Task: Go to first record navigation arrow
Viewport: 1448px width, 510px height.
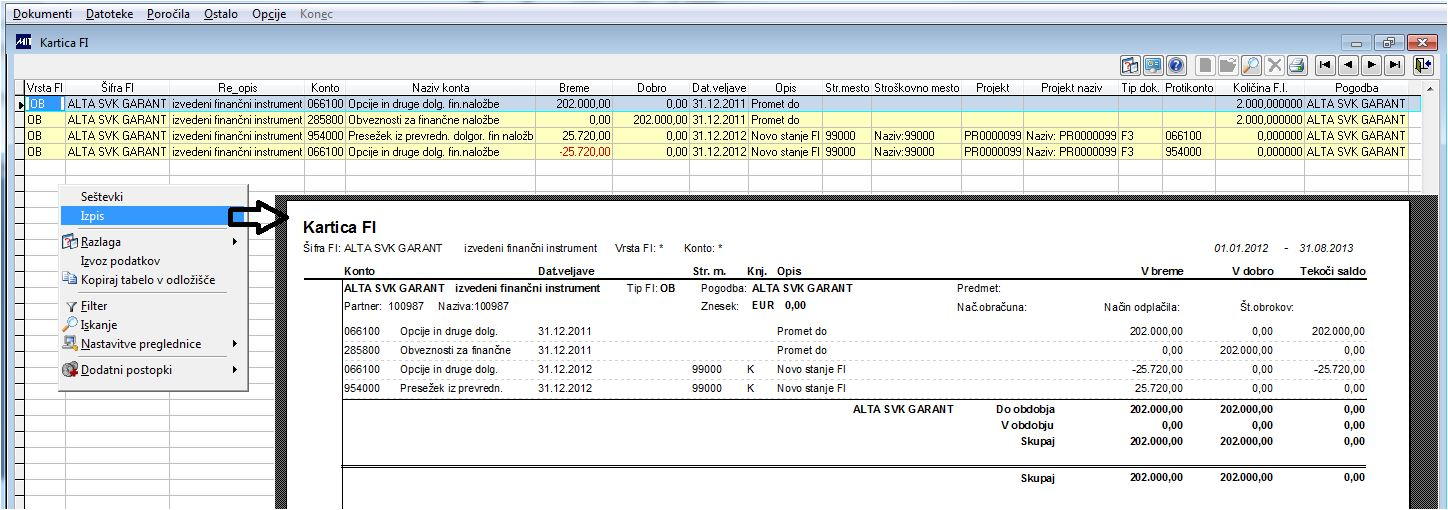Action: click(x=1326, y=65)
